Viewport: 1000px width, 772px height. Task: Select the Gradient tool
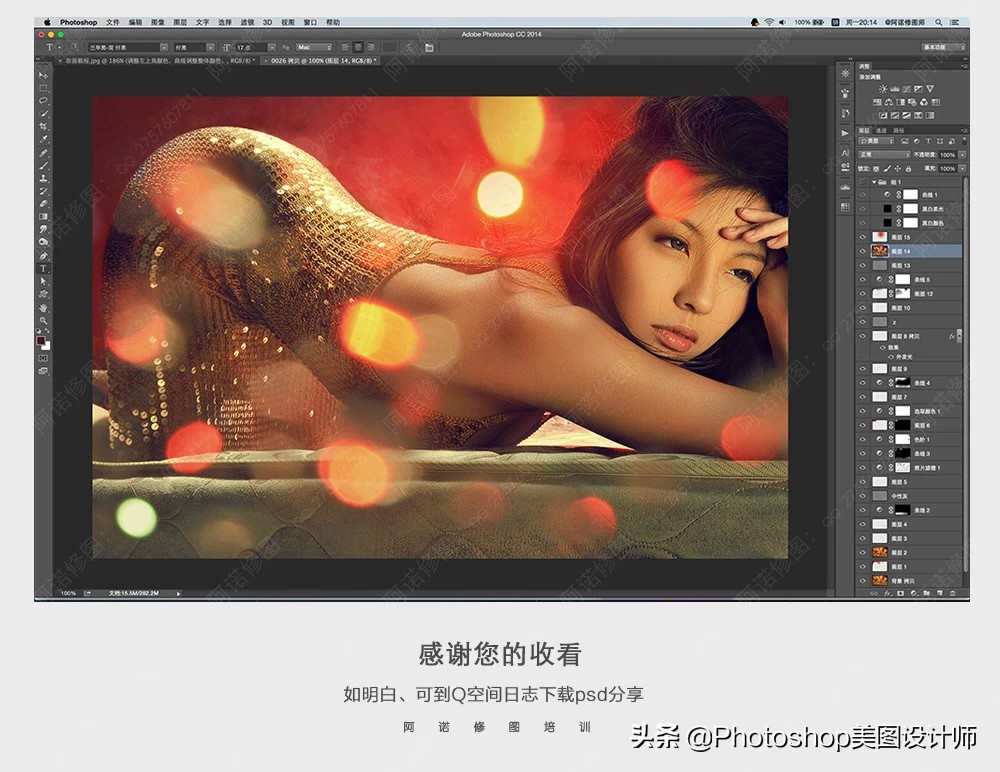(43, 217)
